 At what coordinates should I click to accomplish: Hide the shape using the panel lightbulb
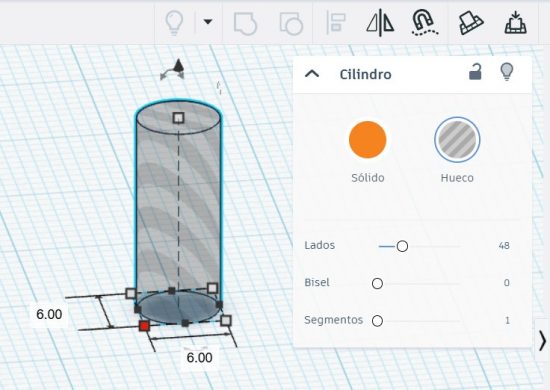point(507,72)
